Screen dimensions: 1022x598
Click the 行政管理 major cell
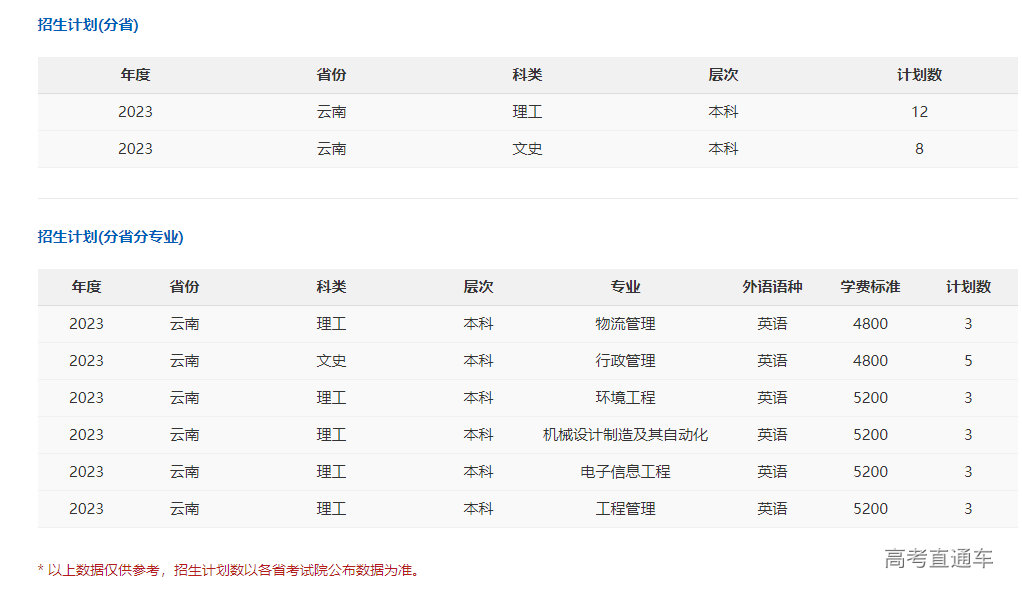(x=625, y=361)
